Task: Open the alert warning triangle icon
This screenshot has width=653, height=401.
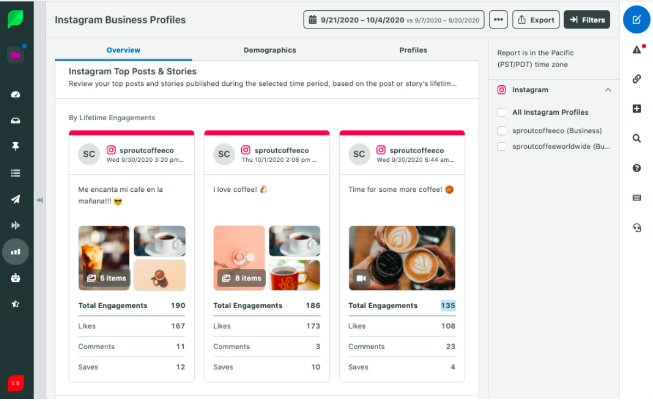Action: [x=638, y=50]
